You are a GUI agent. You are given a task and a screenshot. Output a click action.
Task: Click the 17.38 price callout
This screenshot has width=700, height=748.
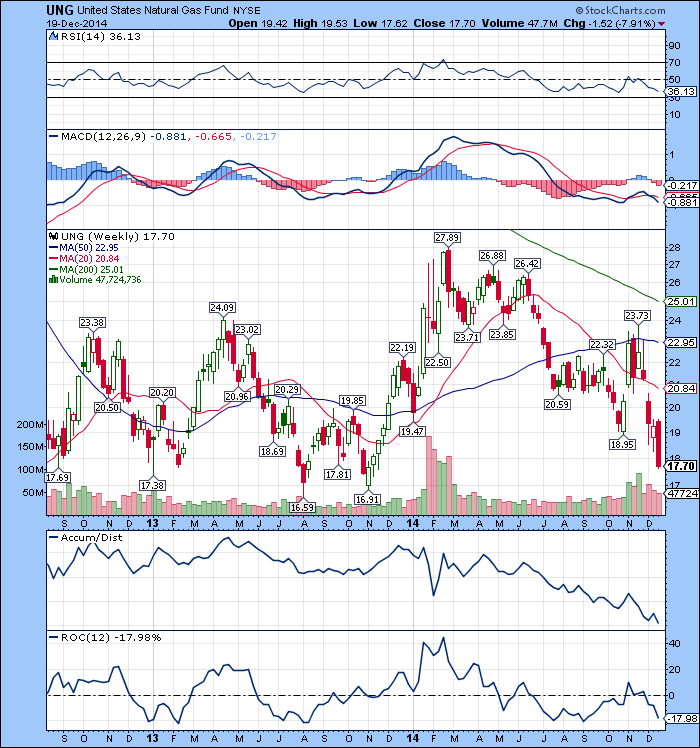pyautogui.click(x=152, y=486)
